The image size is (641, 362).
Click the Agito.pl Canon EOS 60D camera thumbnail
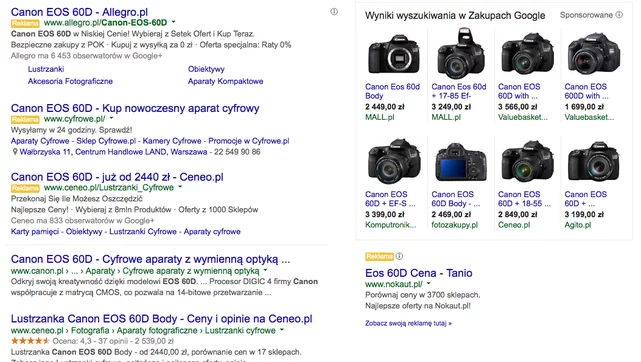[593, 161]
